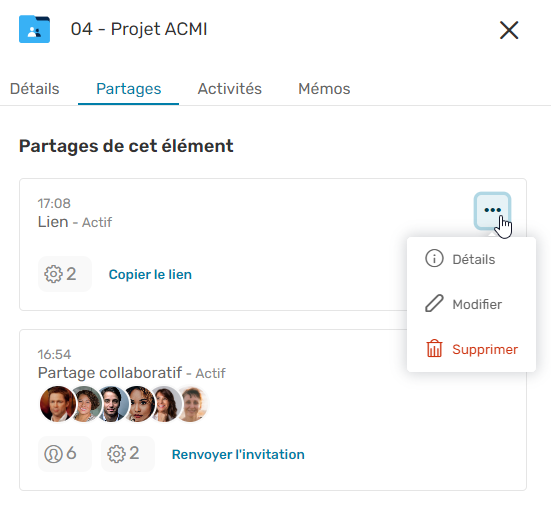The width and height of the screenshot is (551, 506).
Task: Click the red trash bin icon
Action: 434,349
